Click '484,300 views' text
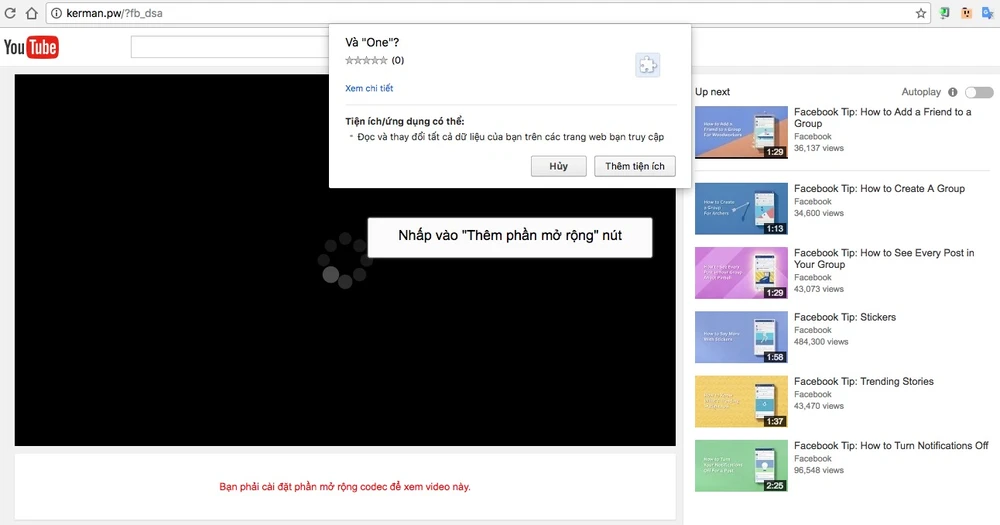This screenshot has height=525, width=1000. click(x=821, y=342)
